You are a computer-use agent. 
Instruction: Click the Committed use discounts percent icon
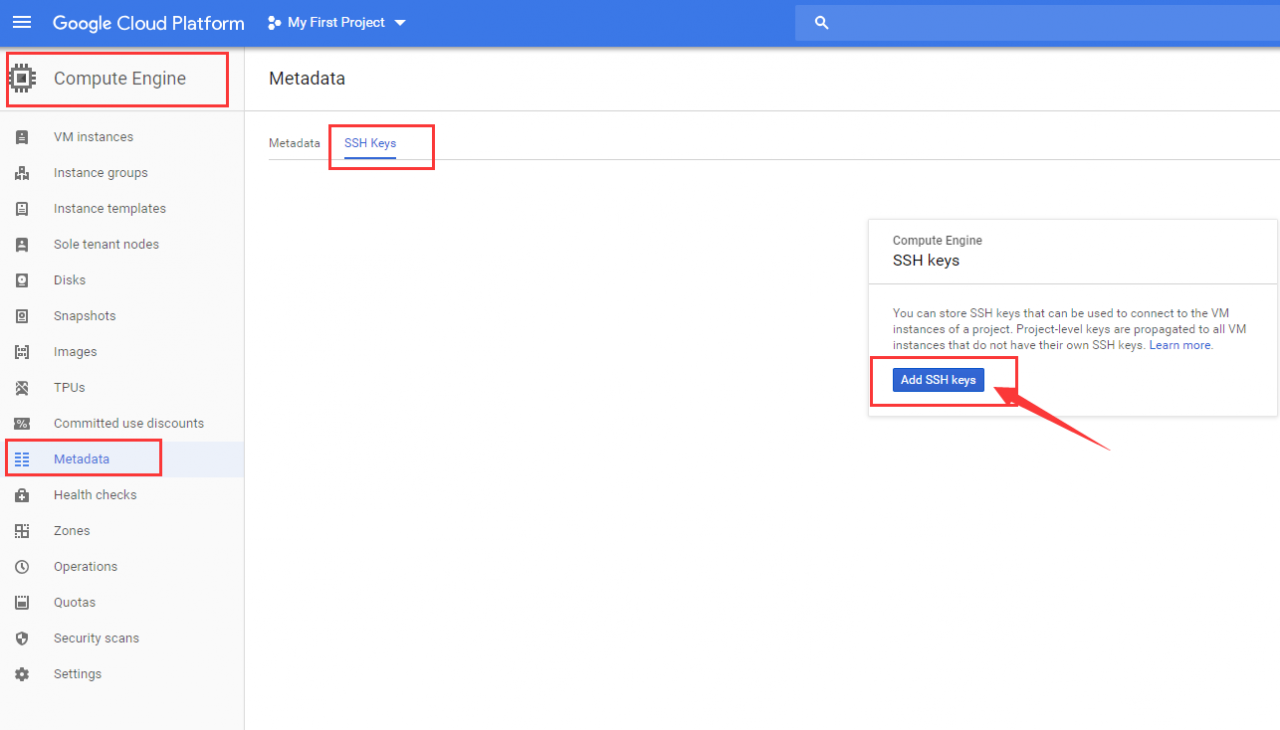tap(22, 424)
